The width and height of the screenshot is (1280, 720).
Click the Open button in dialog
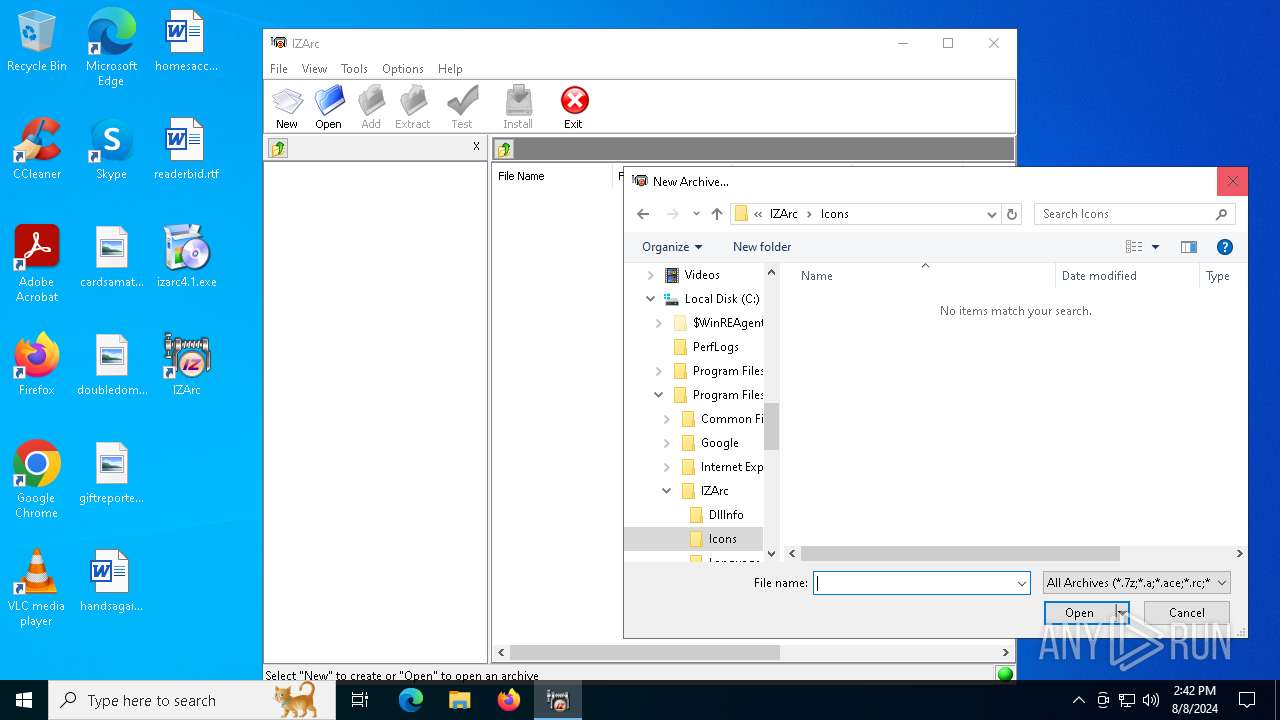(1079, 613)
